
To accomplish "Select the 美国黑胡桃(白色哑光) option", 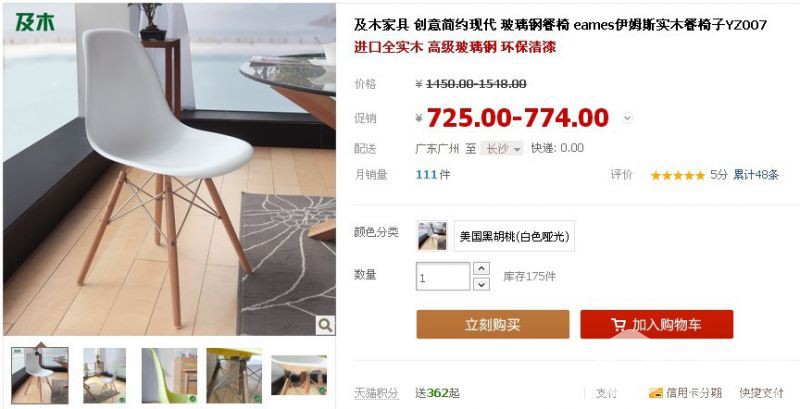I will tap(514, 236).
